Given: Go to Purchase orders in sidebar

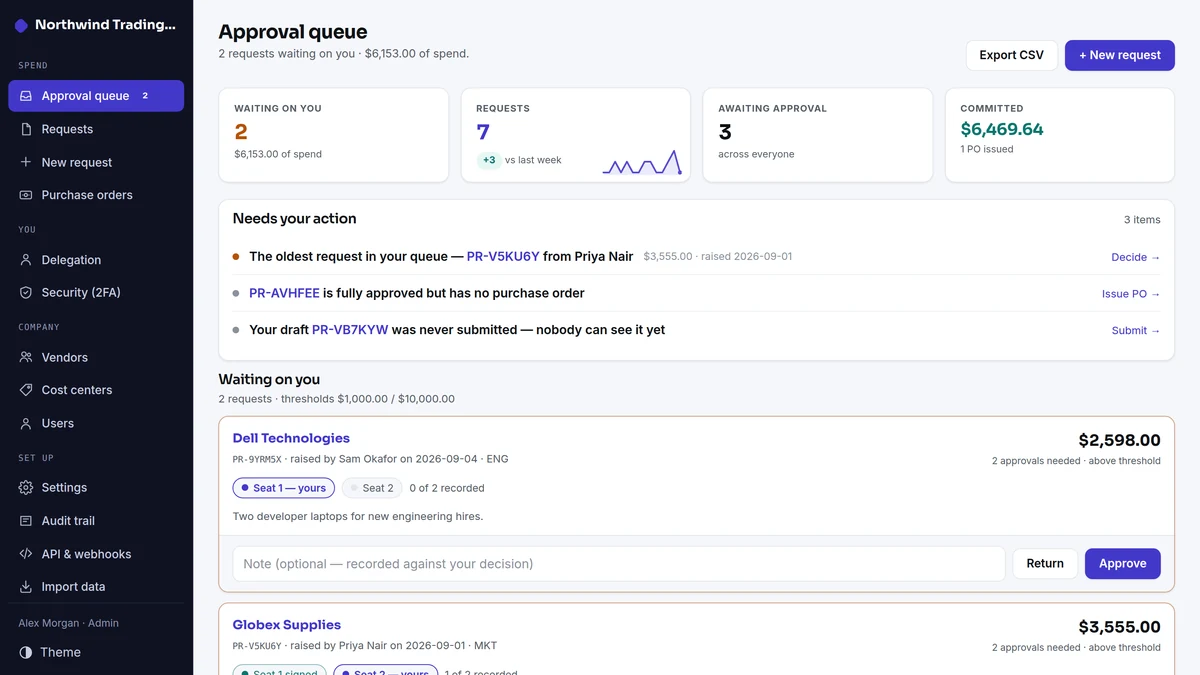Looking at the screenshot, I should (x=96, y=195).
